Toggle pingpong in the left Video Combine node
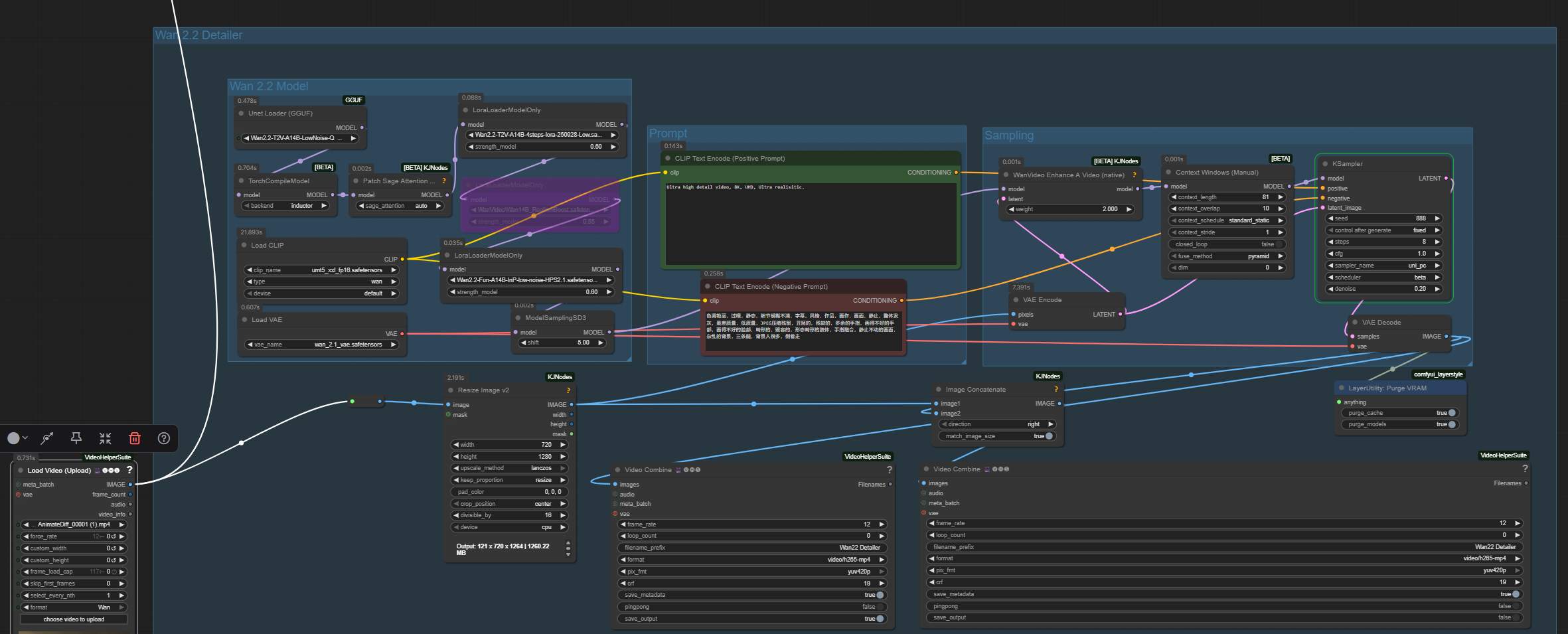The width and height of the screenshot is (1568, 634). (x=752, y=607)
